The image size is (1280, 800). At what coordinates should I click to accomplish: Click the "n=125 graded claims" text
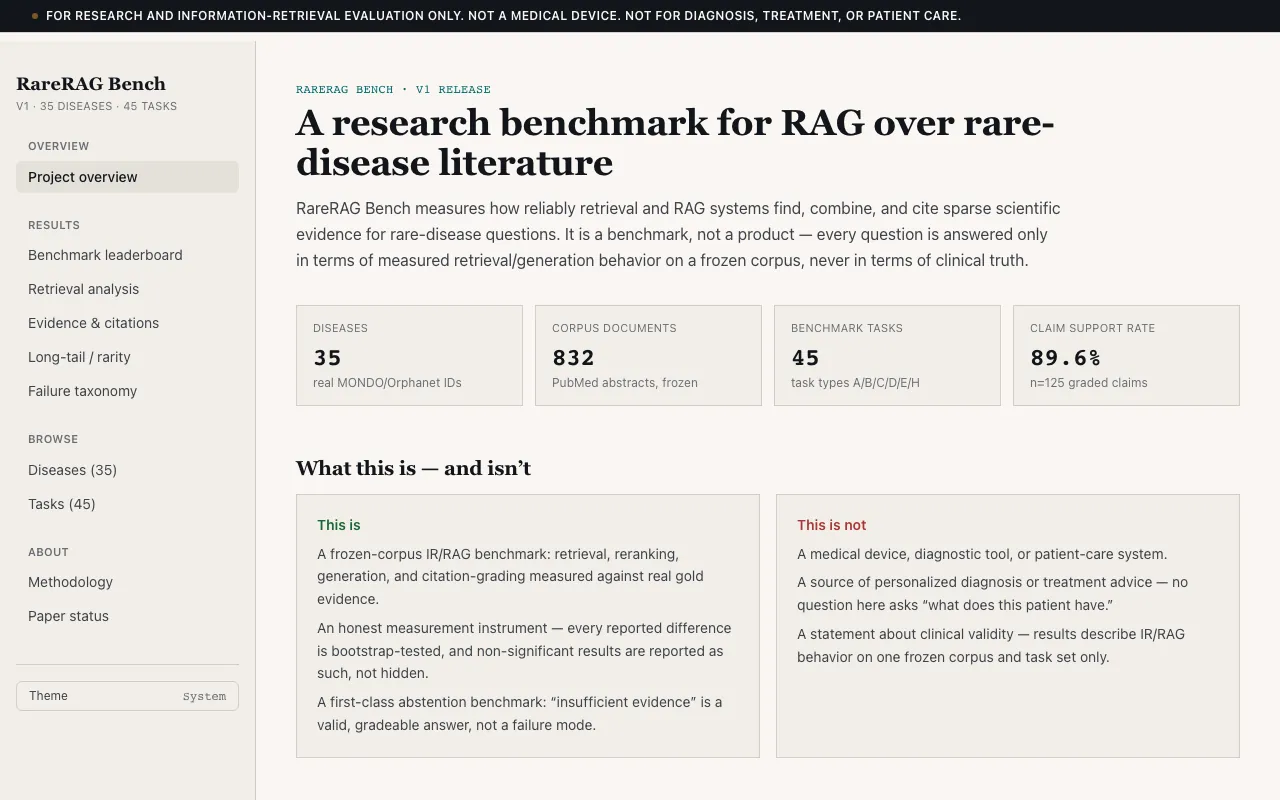(x=1089, y=382)
